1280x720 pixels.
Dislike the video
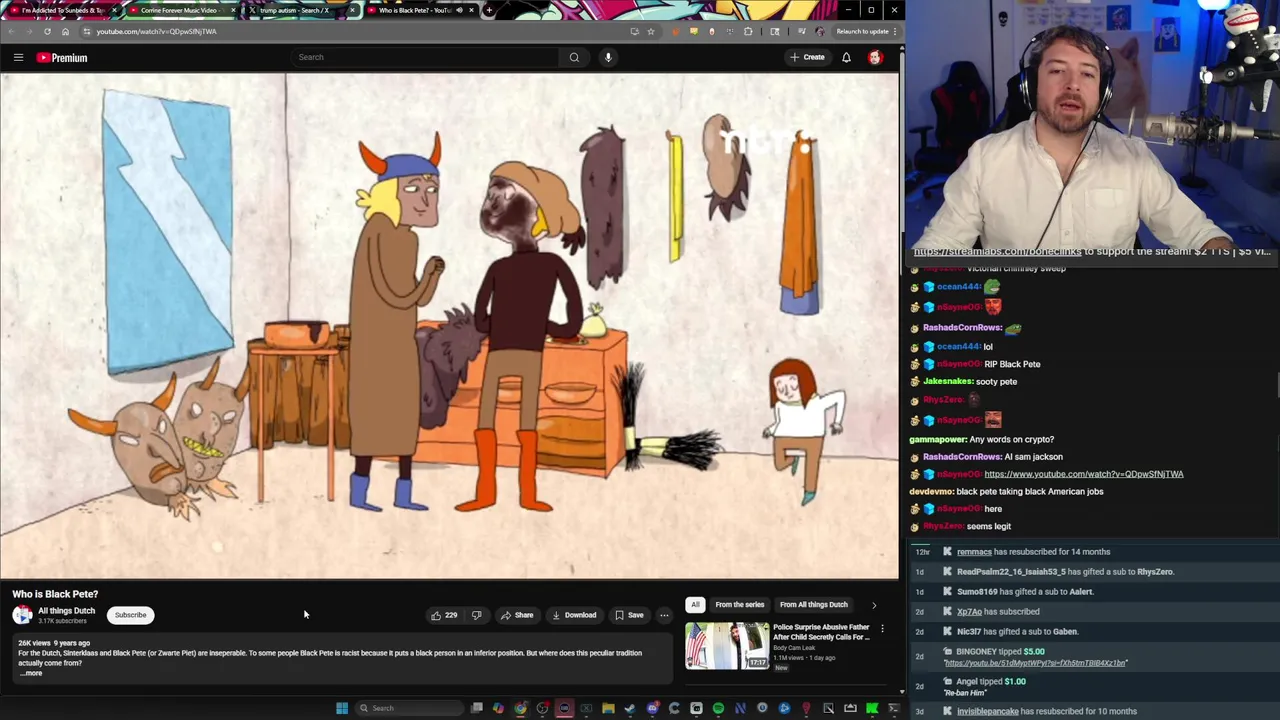point(476,615)
